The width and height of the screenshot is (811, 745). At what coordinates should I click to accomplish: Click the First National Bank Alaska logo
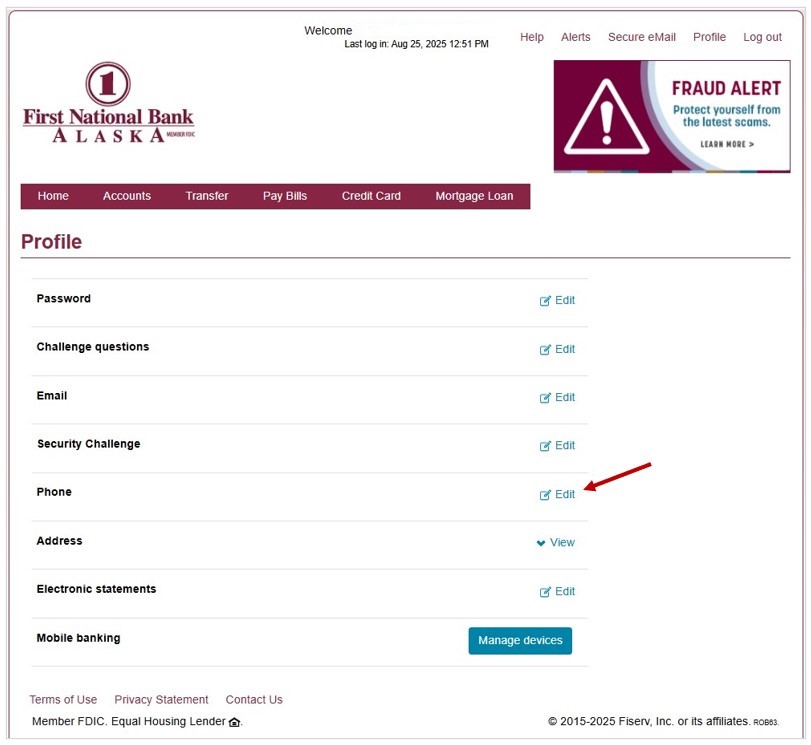pyautogui.click(x=108, y=102)
